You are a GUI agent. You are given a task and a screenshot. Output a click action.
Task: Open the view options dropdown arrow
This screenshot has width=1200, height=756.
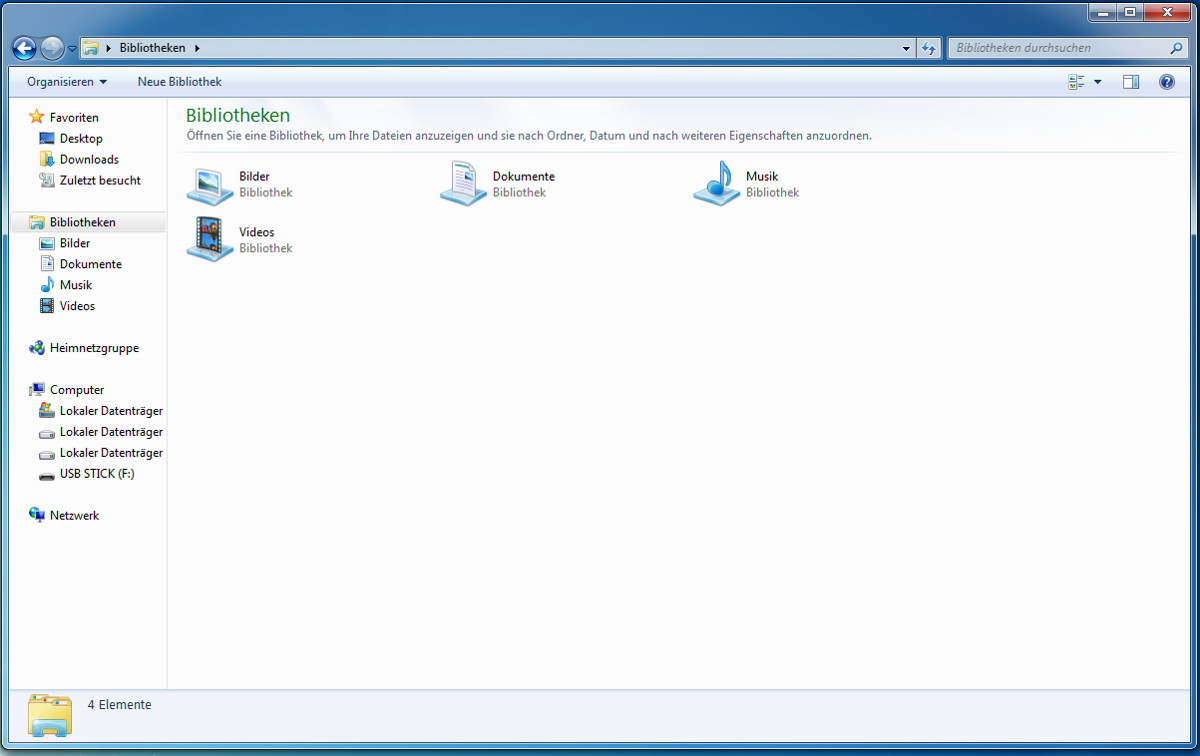(x=1098, y=82)
